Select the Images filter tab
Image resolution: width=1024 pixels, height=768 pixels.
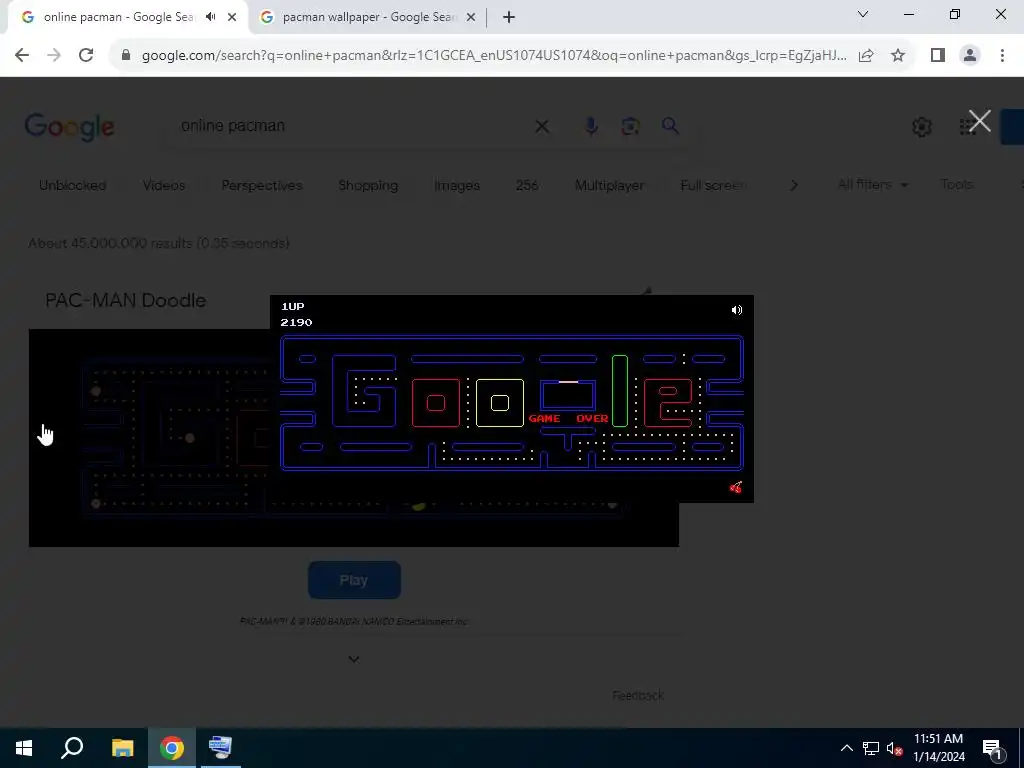tap(457, 185)
